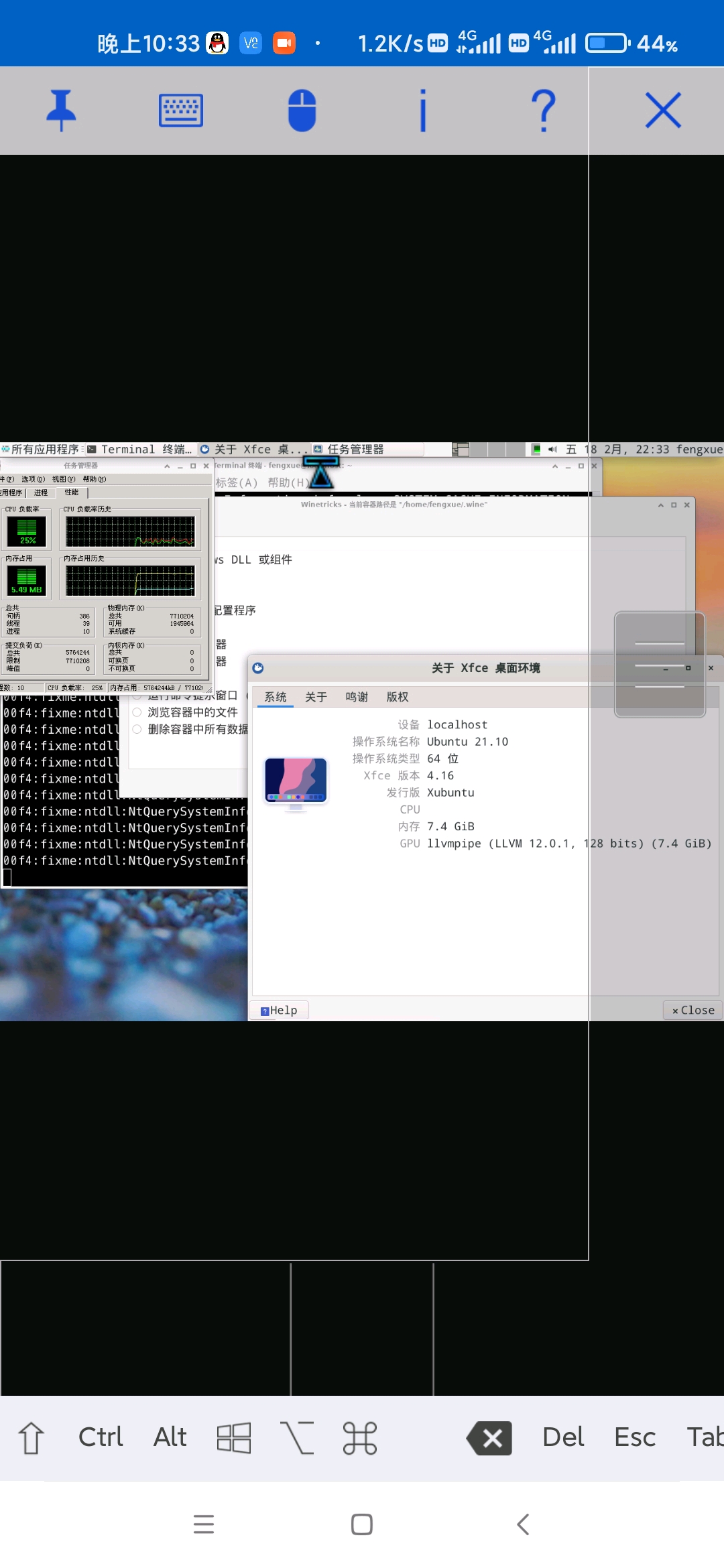Open the 系统 tab in About Xfce

tap(276, 697)
